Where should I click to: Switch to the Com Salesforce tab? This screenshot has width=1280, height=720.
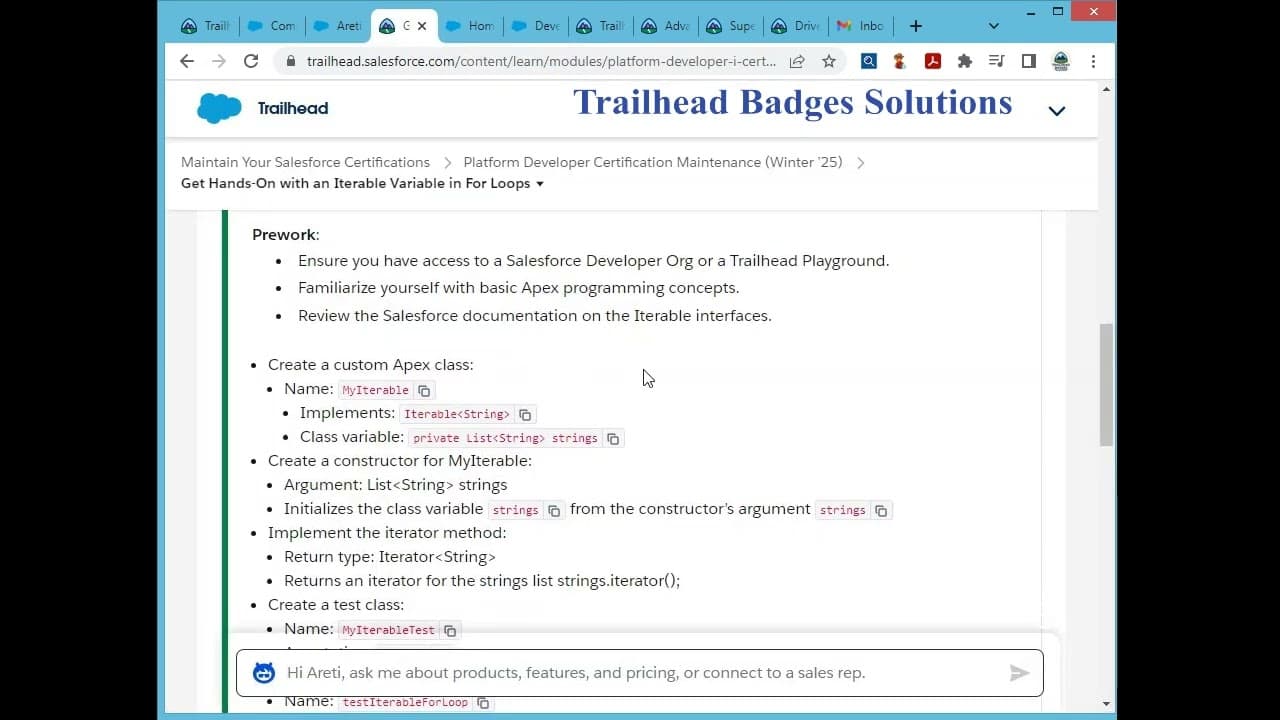(x=270, y=26)
